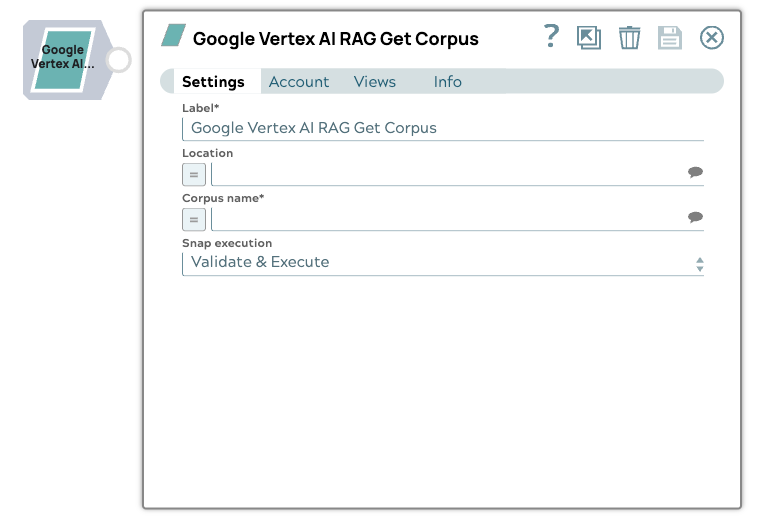Delete the snap using trash icon

coord(629,38)
